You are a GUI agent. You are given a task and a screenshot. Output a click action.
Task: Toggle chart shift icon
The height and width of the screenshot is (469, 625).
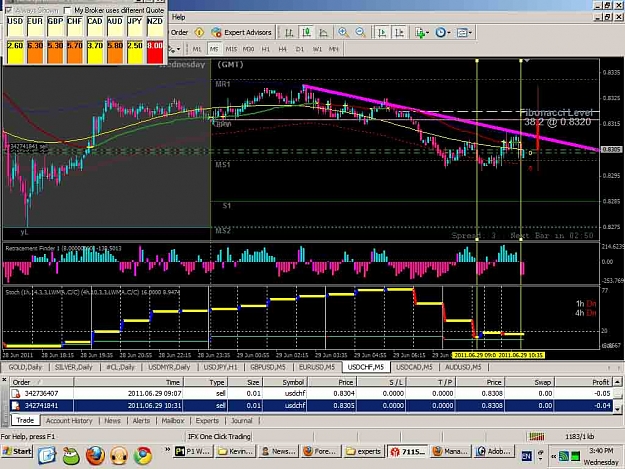pos(399,33)
